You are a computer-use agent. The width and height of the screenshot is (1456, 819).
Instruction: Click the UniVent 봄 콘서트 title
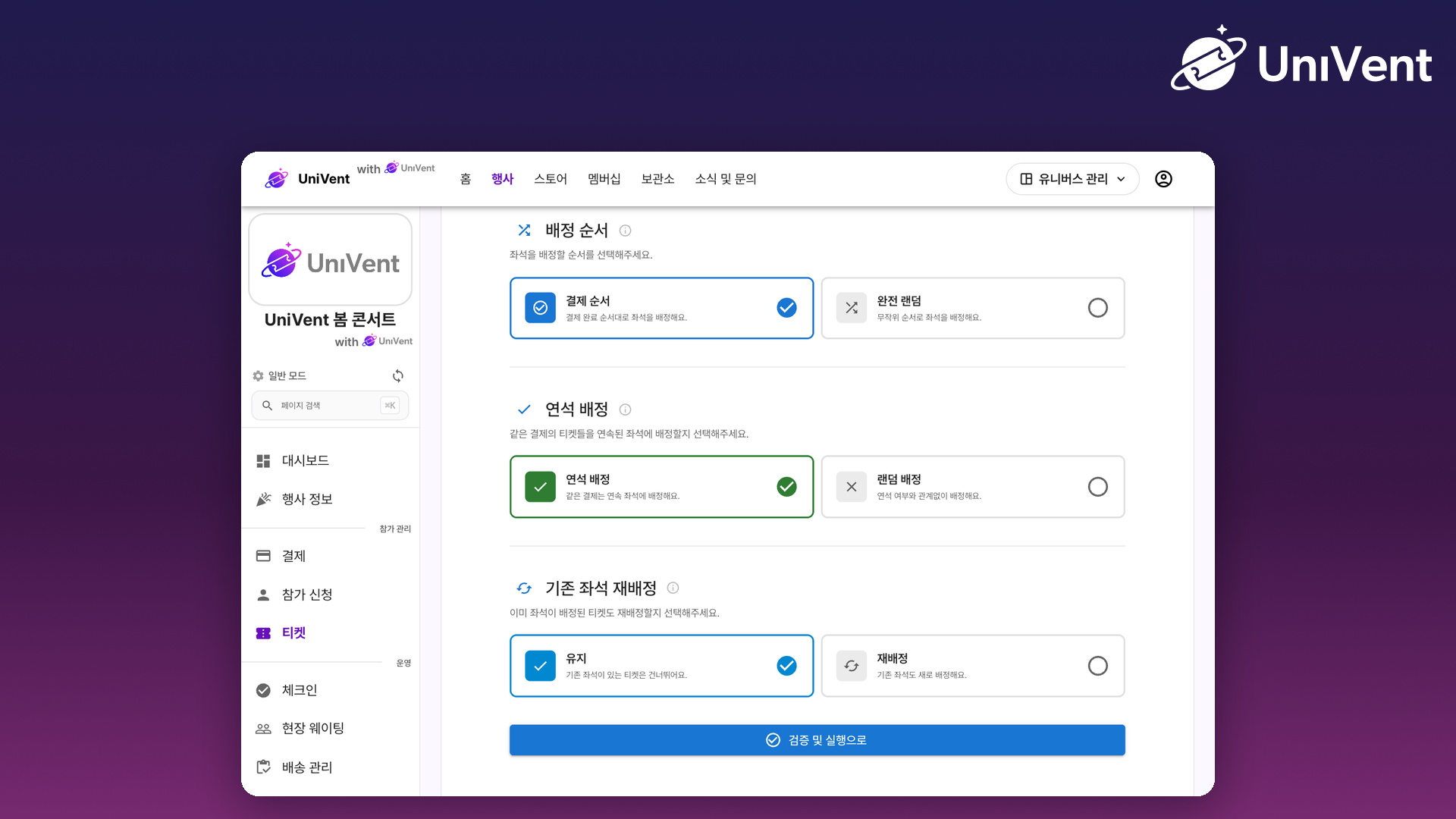(330, 320)
